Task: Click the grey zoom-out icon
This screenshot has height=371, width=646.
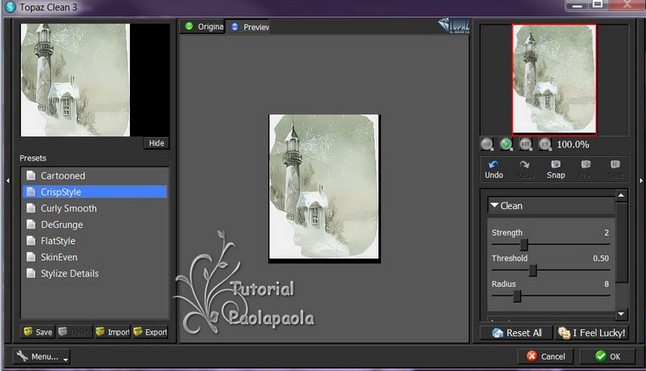Action: (487, 144)
